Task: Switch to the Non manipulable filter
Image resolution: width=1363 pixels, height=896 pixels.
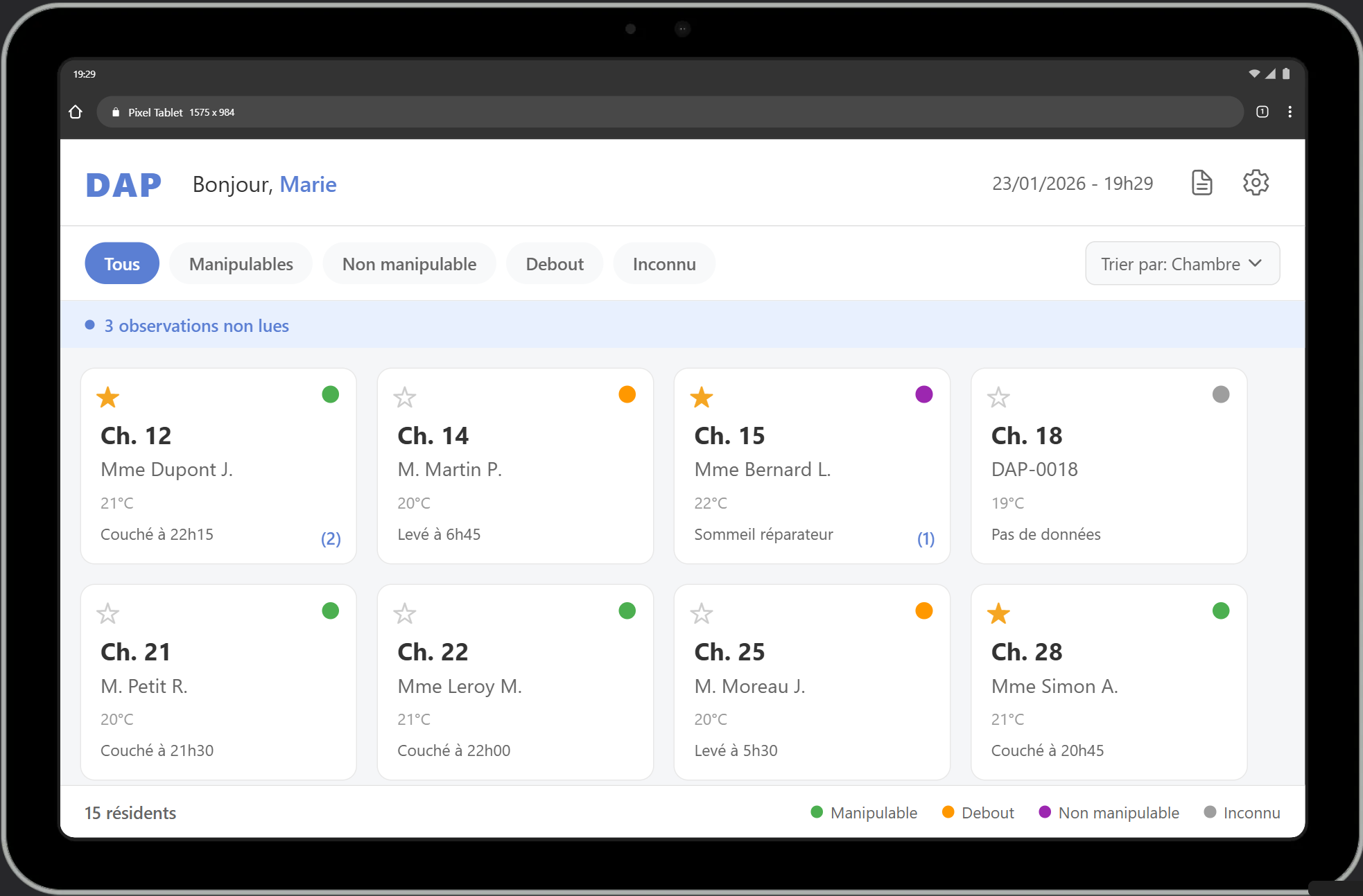Action: [x=409, y=264]
